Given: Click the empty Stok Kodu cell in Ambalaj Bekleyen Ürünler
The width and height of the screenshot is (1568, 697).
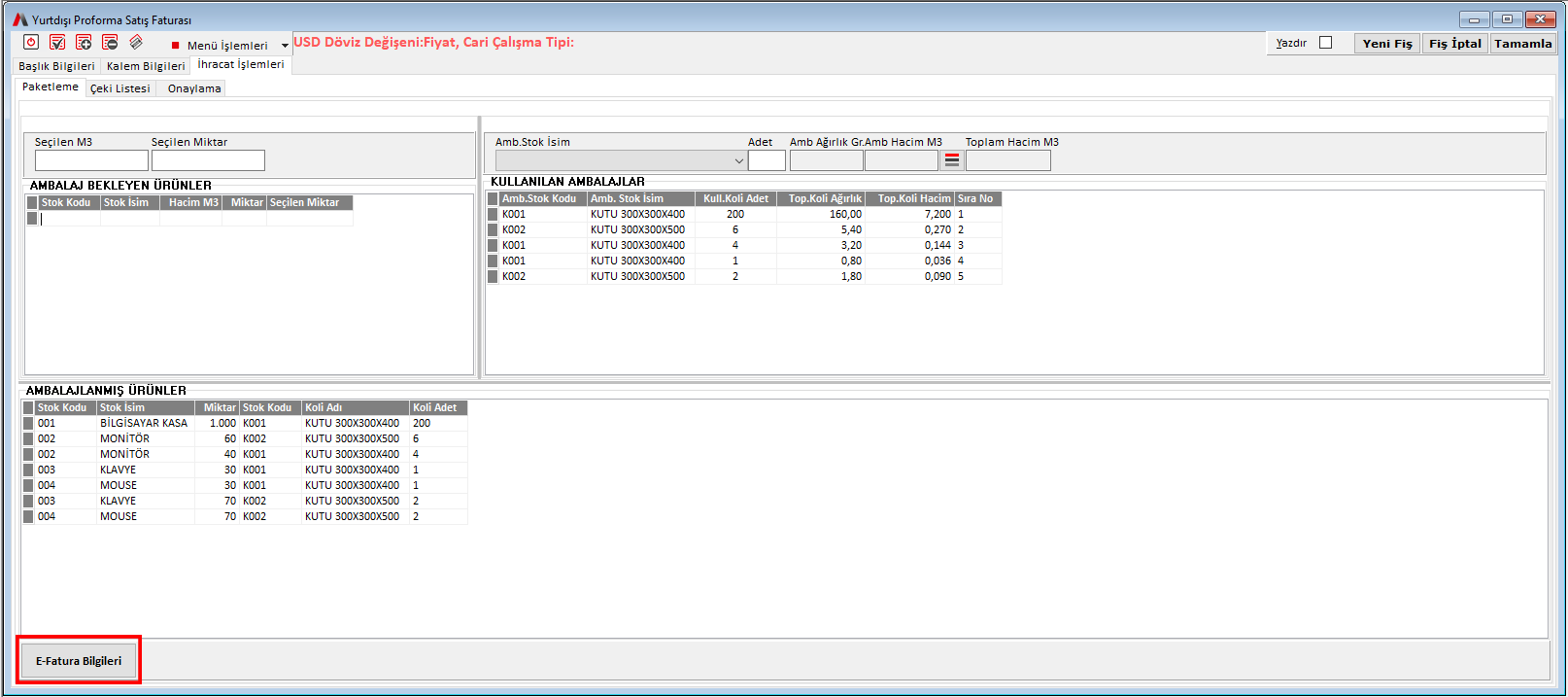Looking at the screenshot, I should point(70,219).
